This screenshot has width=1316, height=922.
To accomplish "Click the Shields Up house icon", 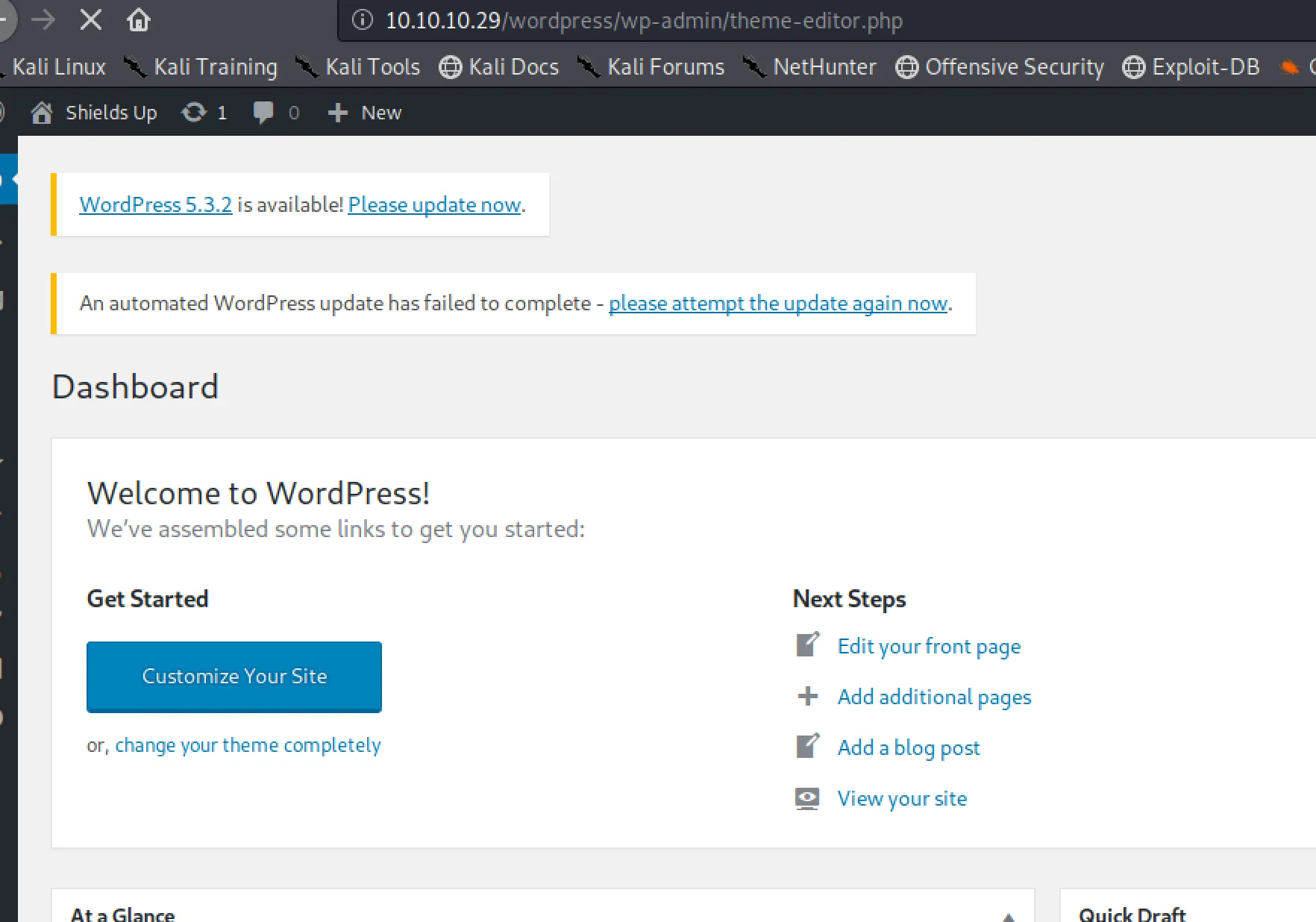I will pyautogui.click(x=42, y=113).
